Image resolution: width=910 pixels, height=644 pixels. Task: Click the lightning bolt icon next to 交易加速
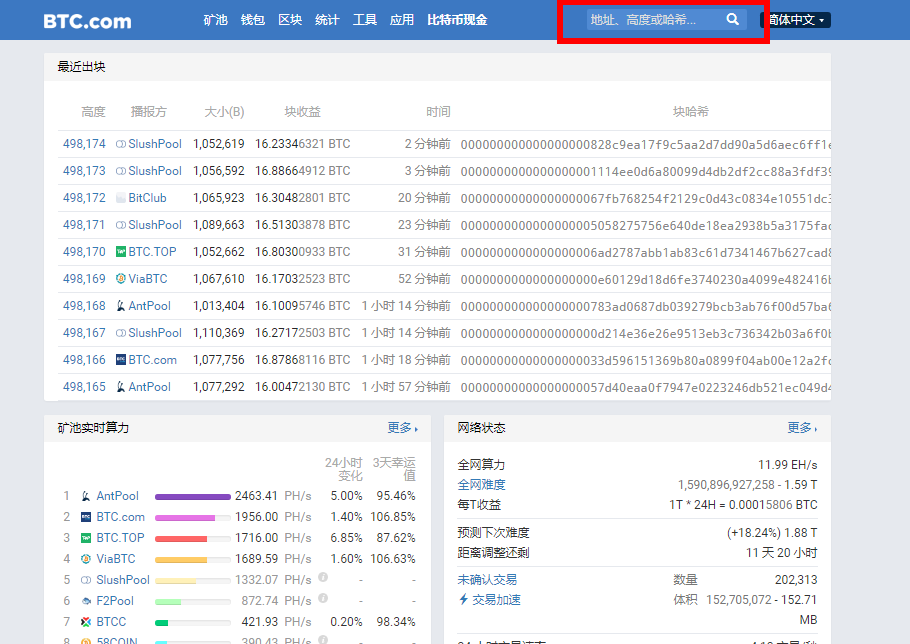(463, 600)
